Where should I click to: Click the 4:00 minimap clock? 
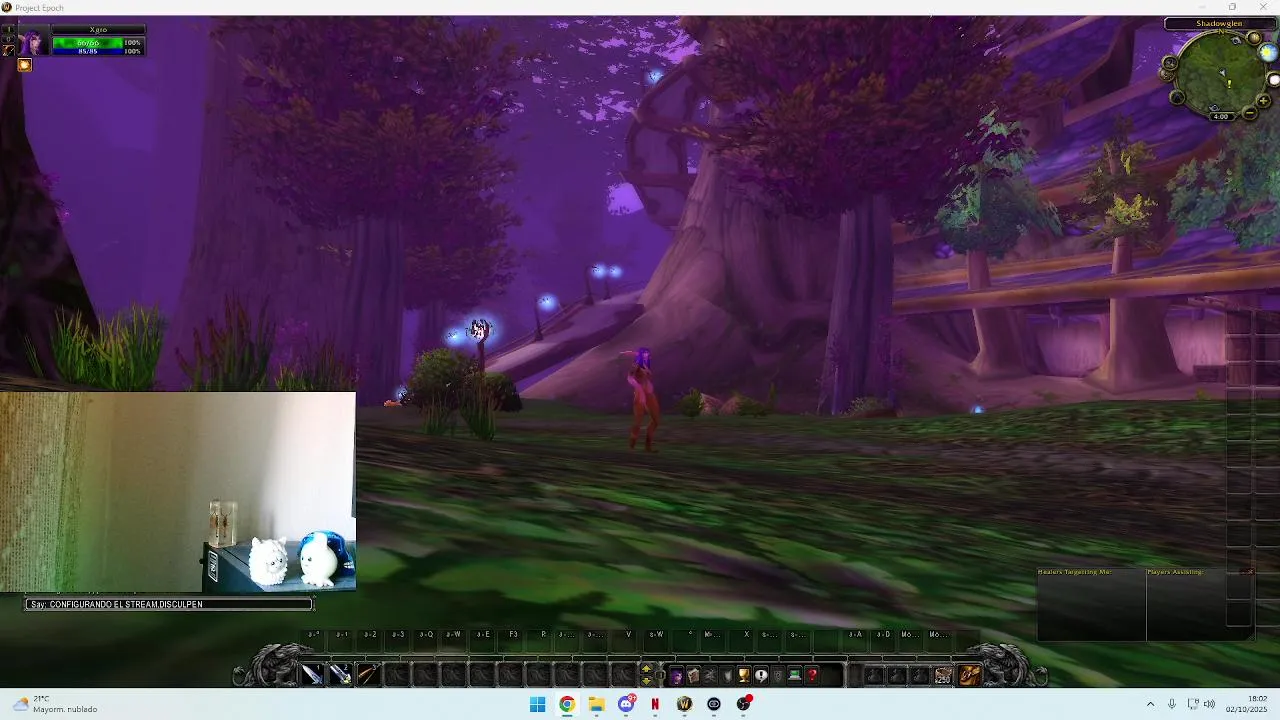click(1222, 117)
